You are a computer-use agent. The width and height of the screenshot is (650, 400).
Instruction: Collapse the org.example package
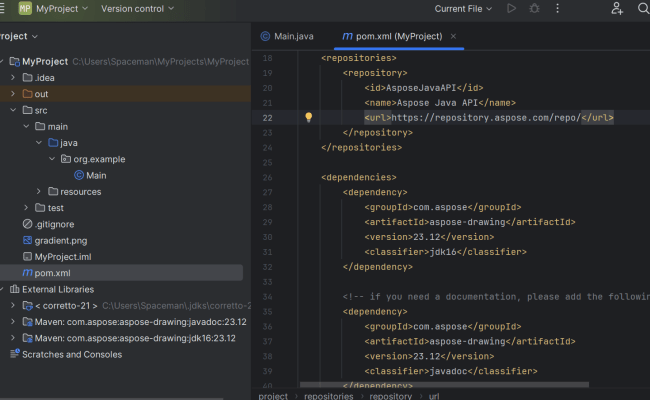coord(52,159)
